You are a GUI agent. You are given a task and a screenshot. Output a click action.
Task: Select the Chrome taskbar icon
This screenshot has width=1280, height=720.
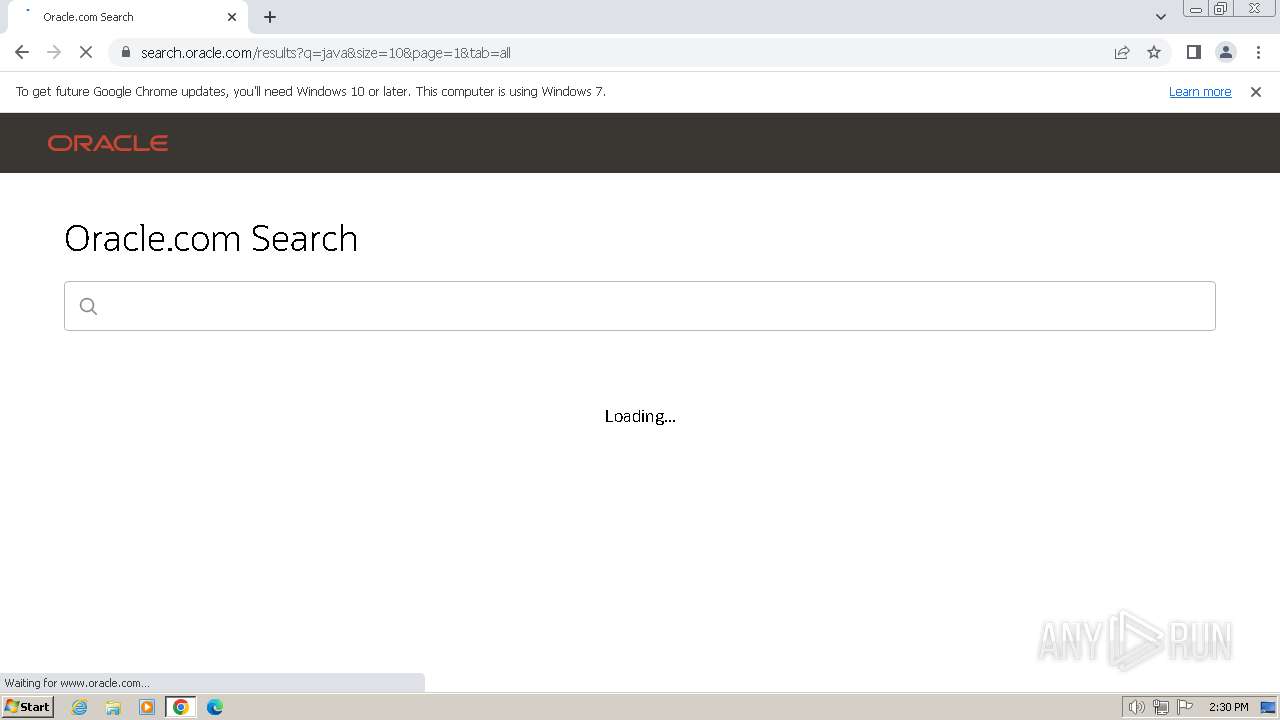(181, 707)
